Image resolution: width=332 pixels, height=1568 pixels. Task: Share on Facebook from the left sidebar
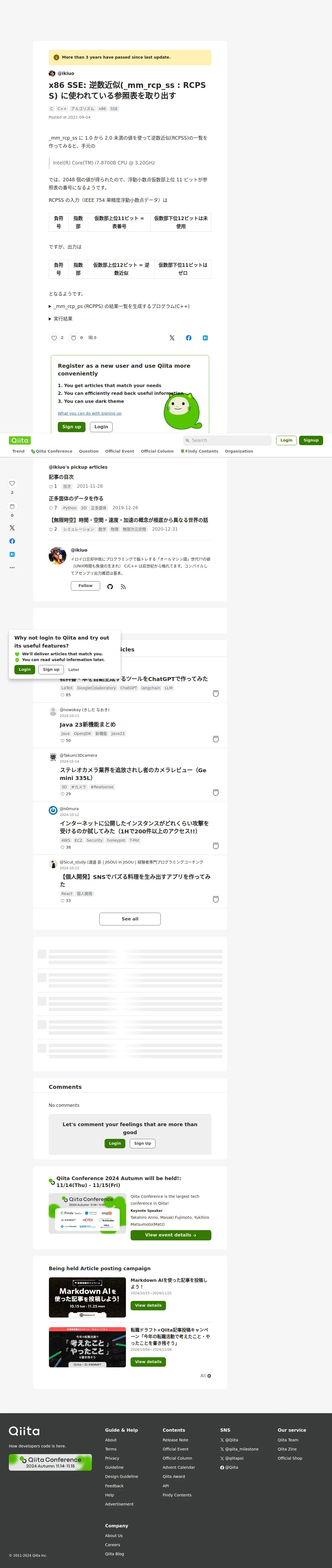coord(12,541)
